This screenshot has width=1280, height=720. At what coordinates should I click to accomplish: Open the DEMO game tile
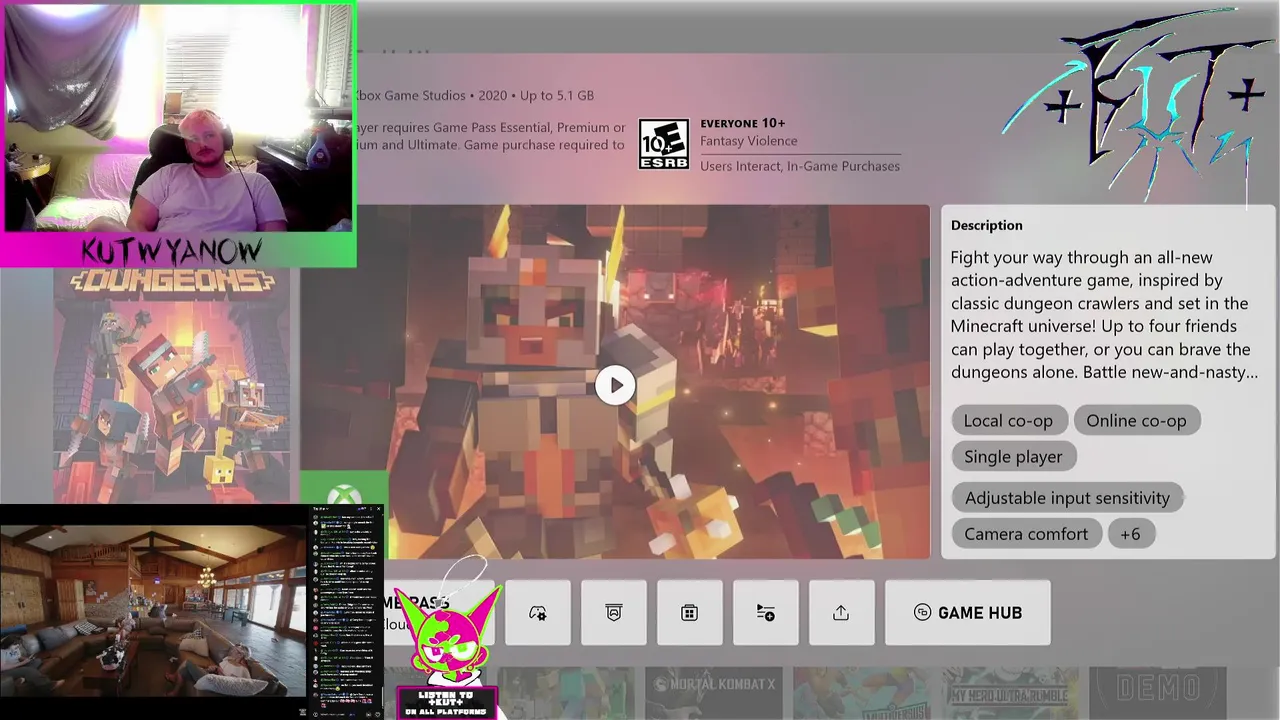1157,694
